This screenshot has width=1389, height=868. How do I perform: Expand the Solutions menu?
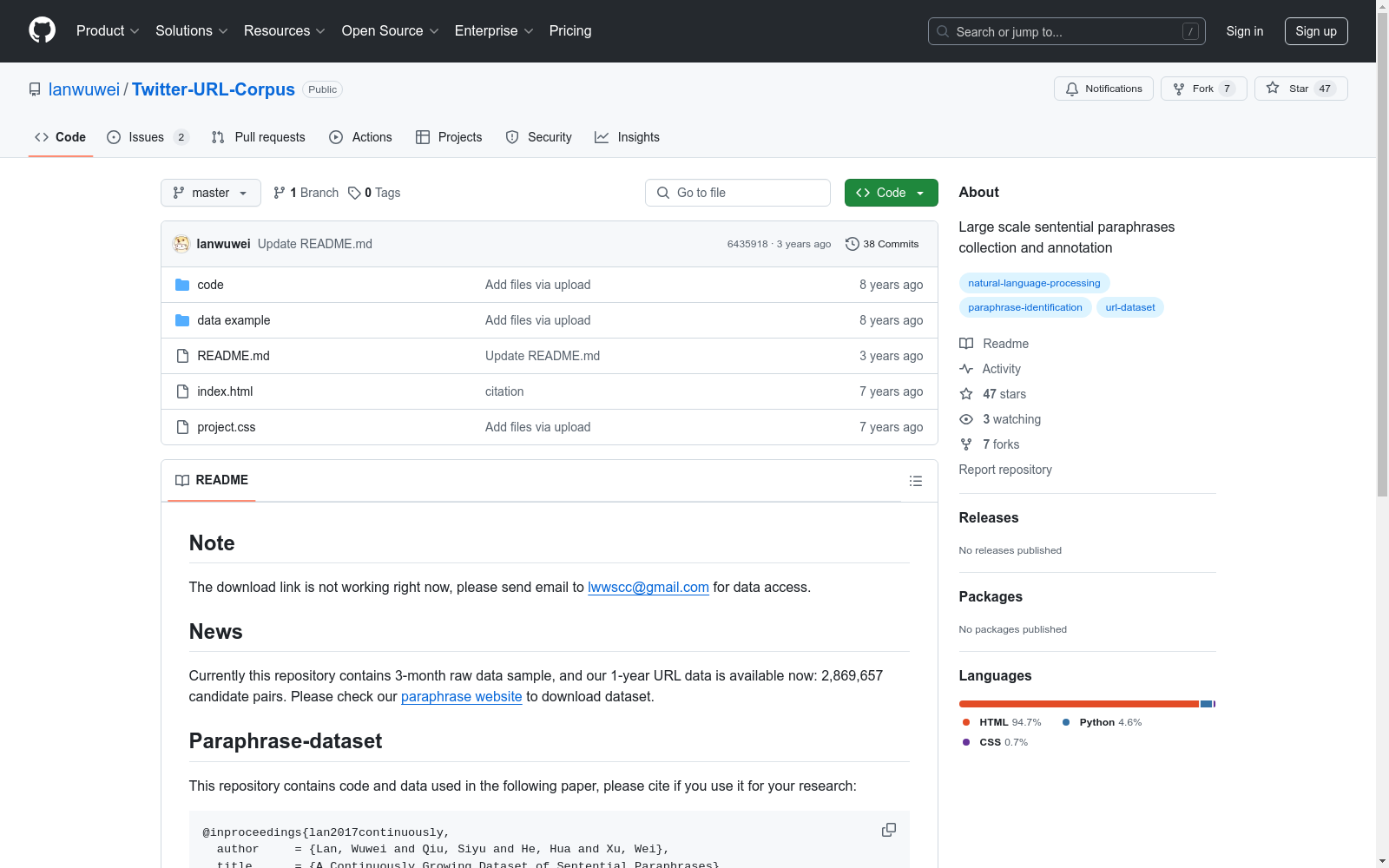pyautogui.click(x=192, y=31)
